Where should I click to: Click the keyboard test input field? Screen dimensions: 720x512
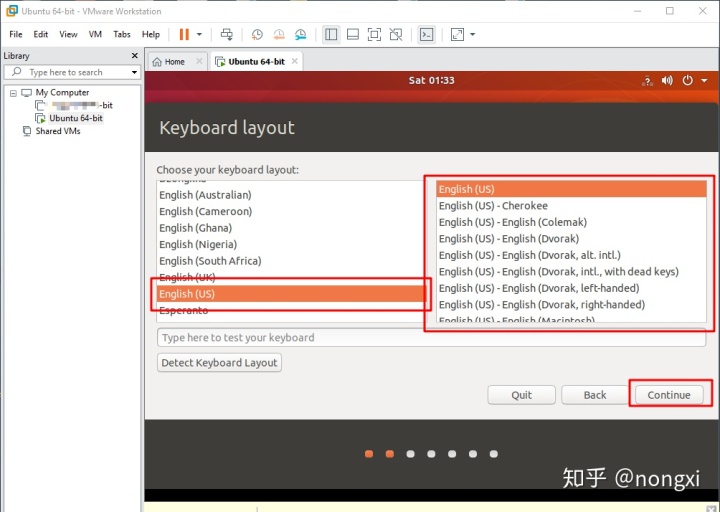pos(431,338)
